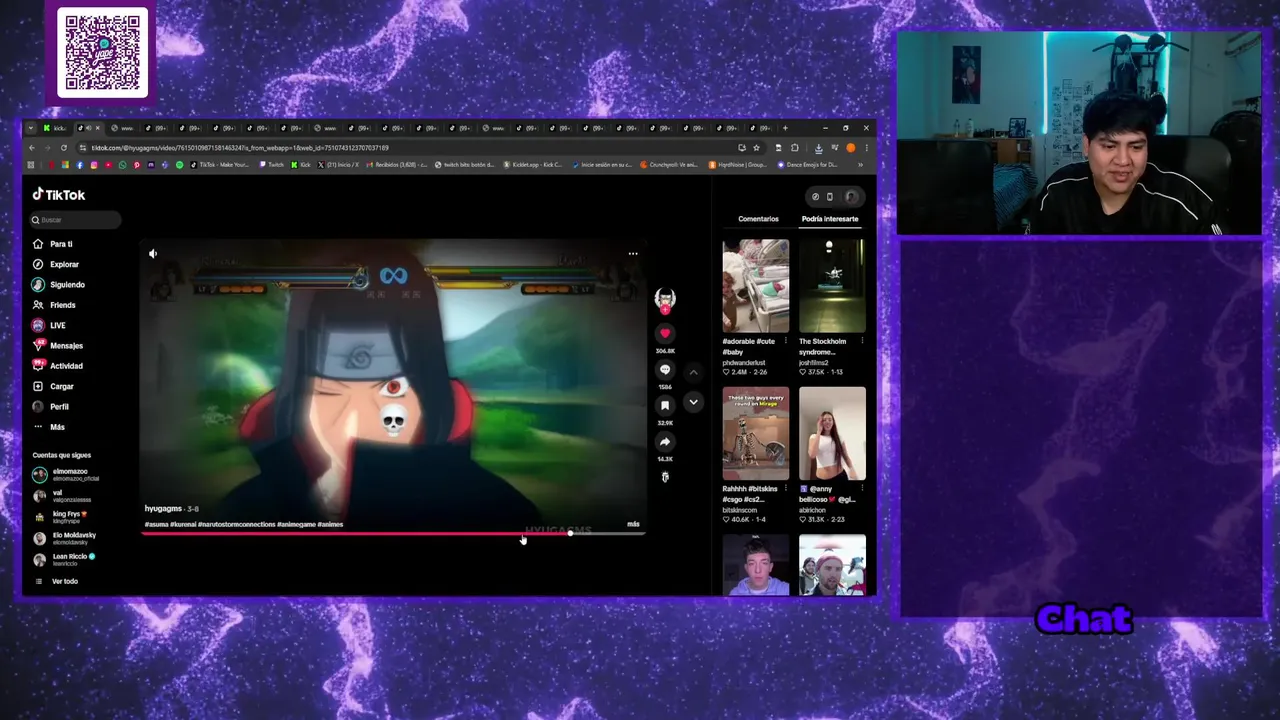1280x720 pixels.
Task: Open a new Chrome tab with plus
Action: [785, 128]
